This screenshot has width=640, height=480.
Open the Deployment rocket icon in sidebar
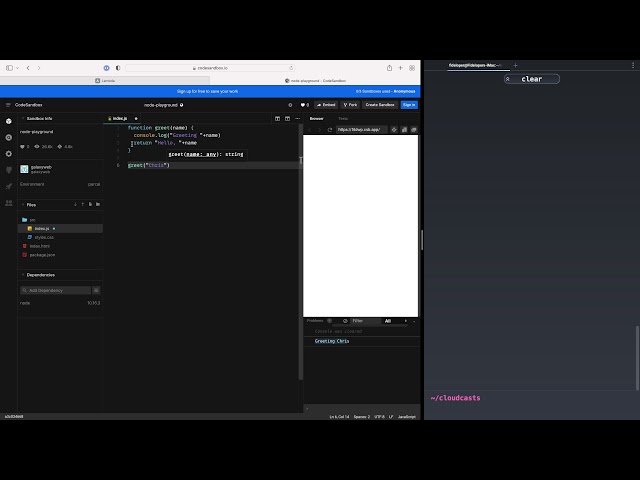(x=9, y=187)
